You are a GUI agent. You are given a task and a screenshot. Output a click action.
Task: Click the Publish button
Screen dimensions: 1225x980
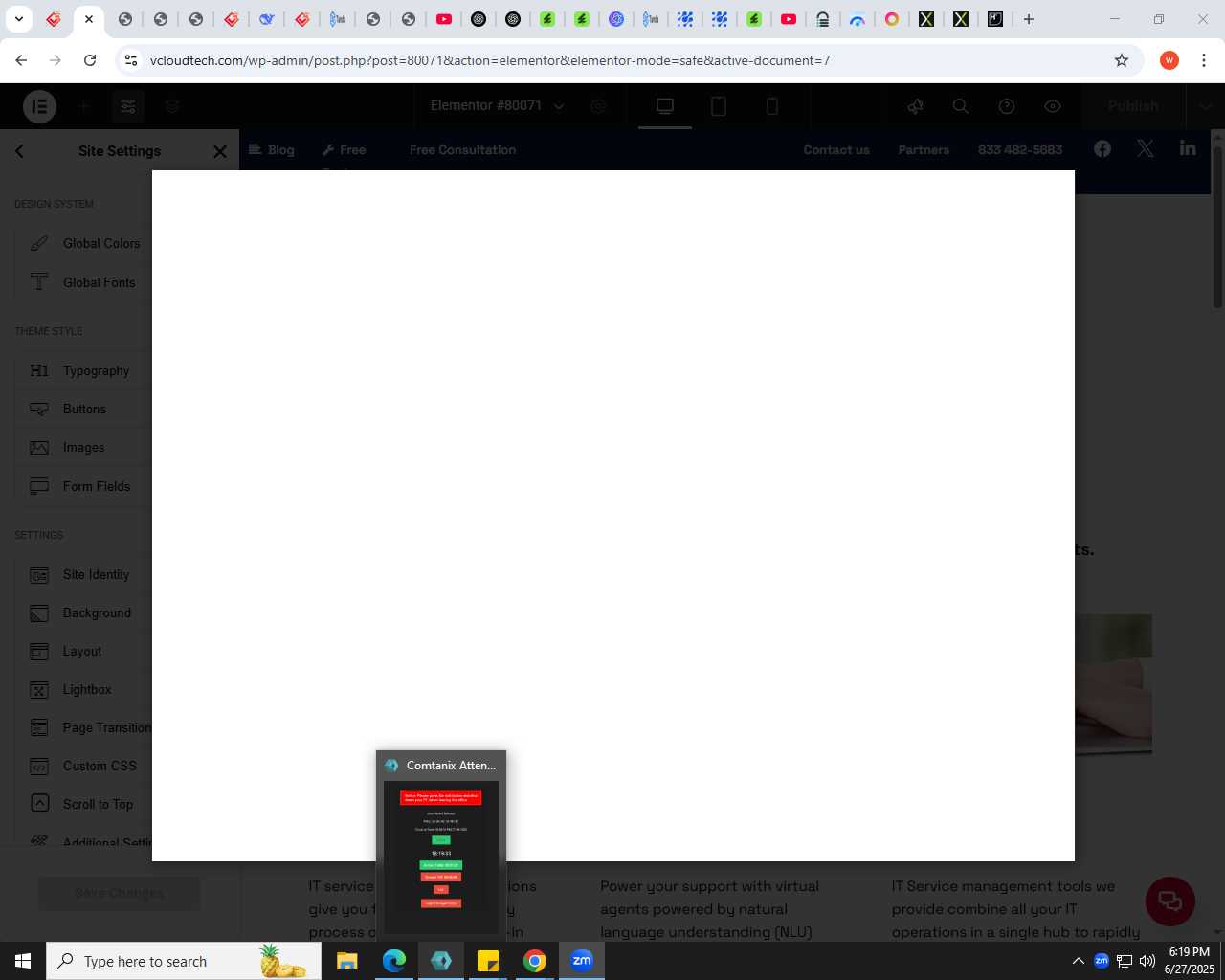coord(1133,106)
